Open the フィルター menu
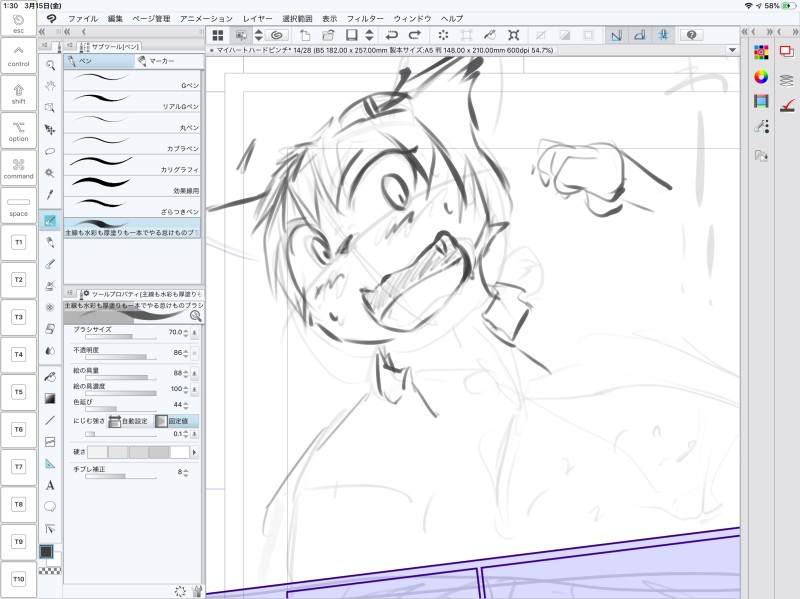Screen dimensions: 800x599 tap(365, 18)
